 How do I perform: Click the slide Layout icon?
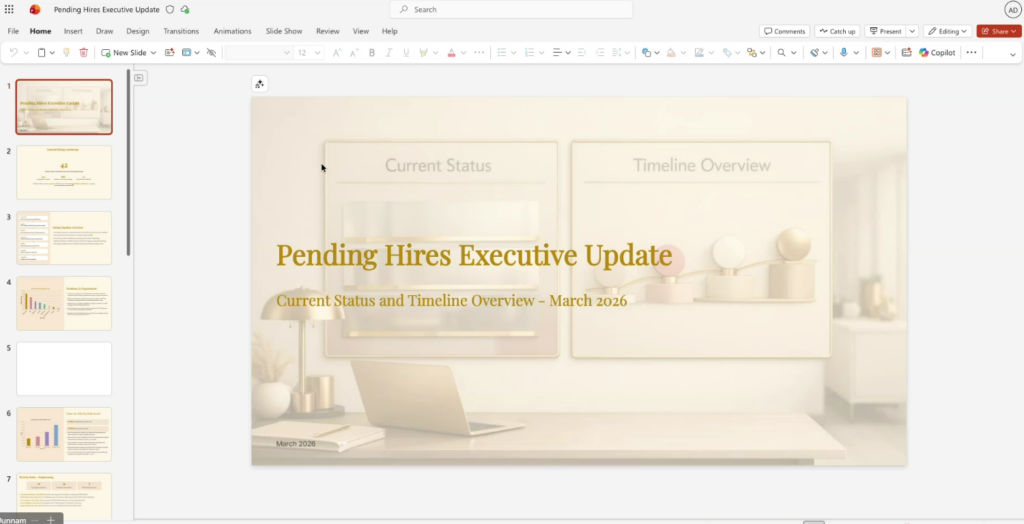point(186,52)
